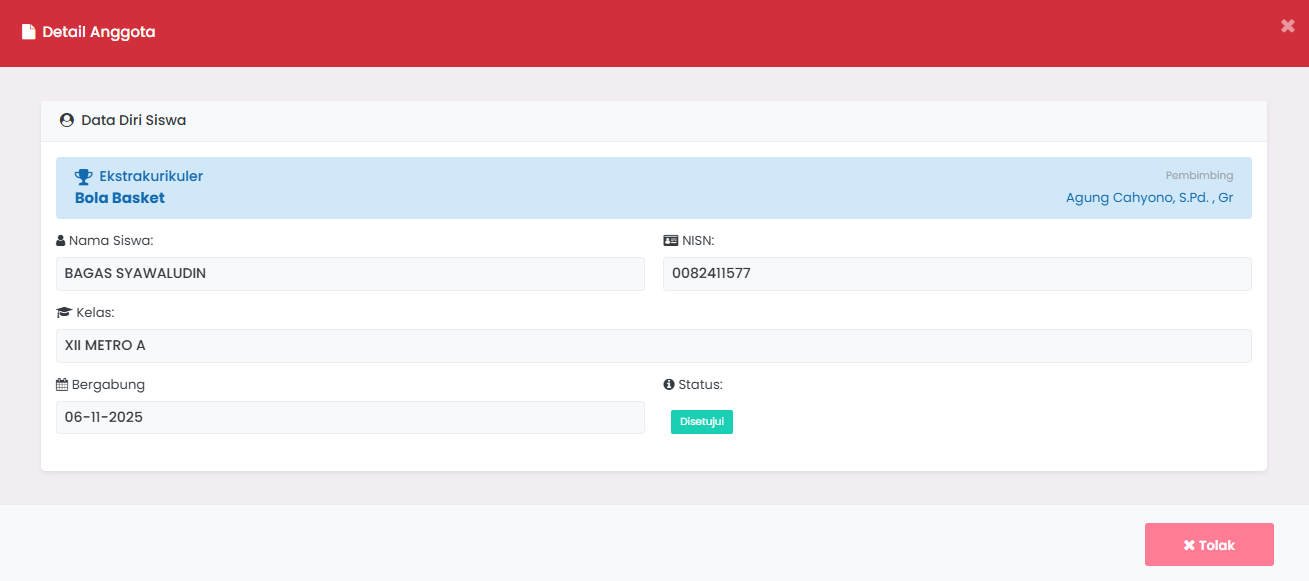Viewport: 1309px width, 581px height.
Task: Close the Detail Anggota dialog with X
Action: coord(1287,26)
